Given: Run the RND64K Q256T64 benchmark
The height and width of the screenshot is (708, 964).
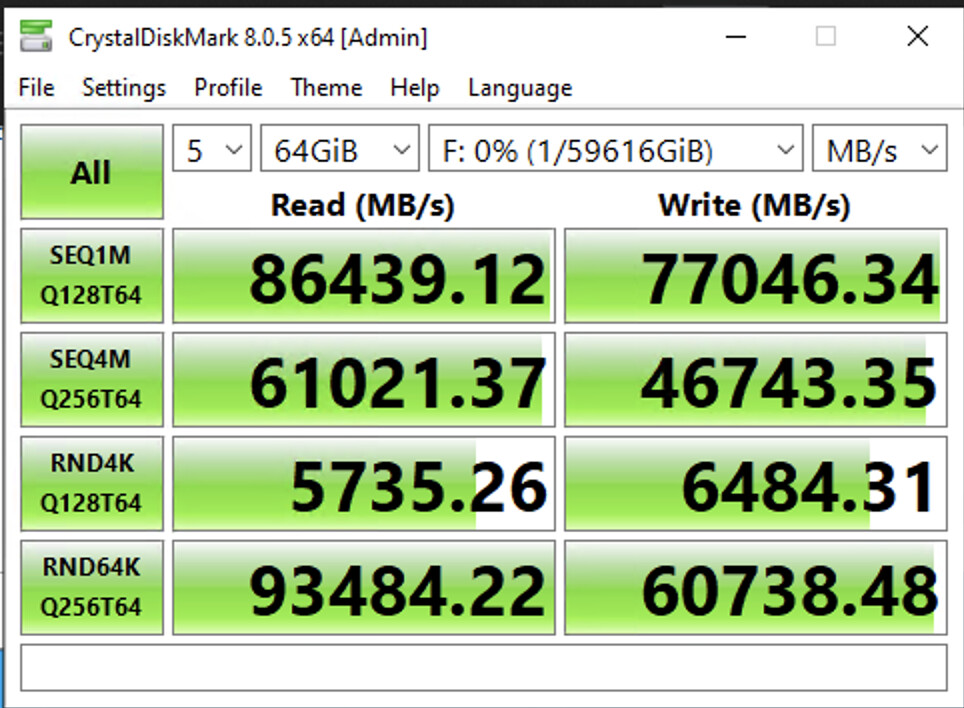Looking at the screenshot, I should (x=91, y=587).
